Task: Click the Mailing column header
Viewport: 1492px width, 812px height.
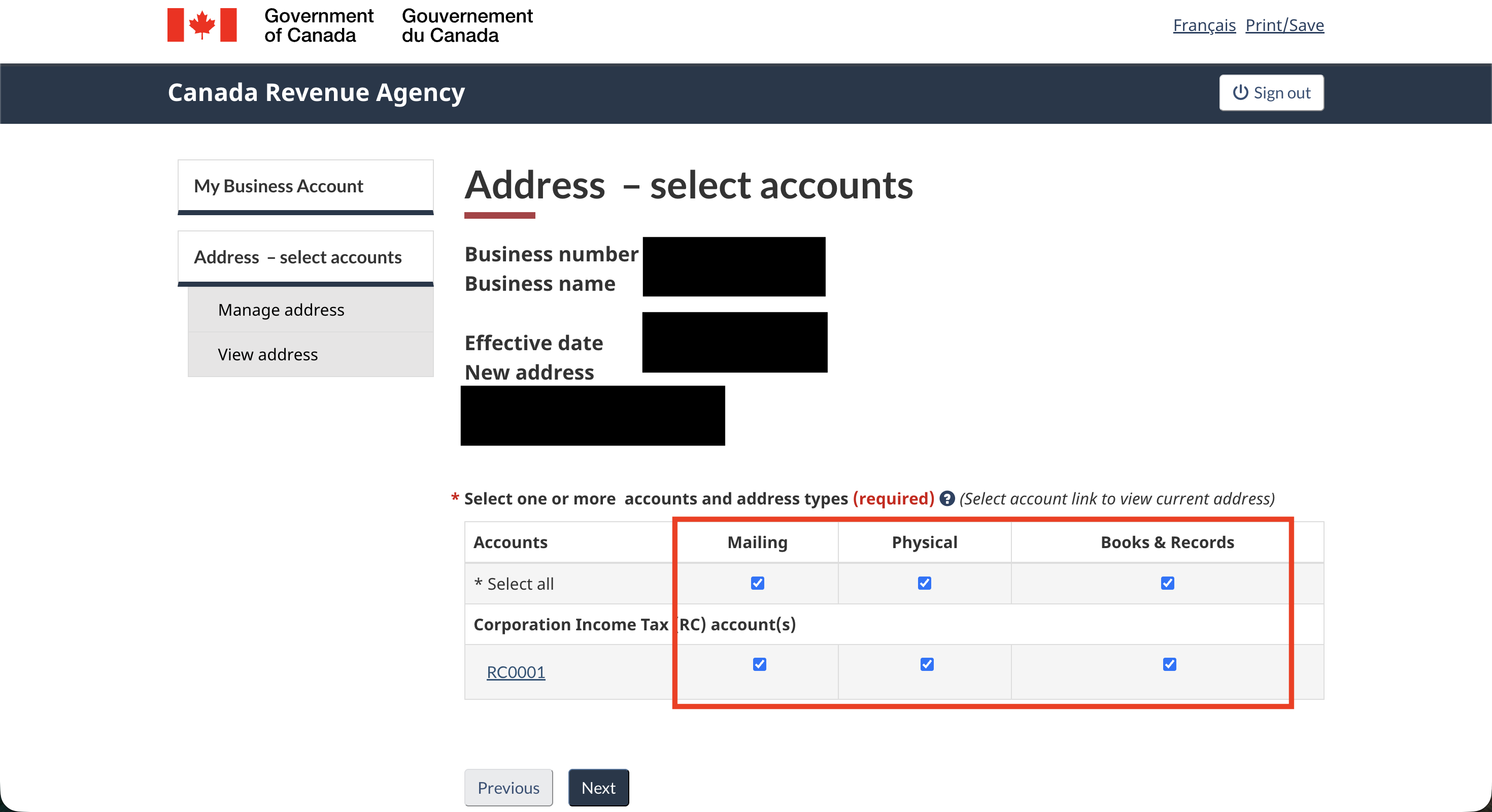Action: 758,542
